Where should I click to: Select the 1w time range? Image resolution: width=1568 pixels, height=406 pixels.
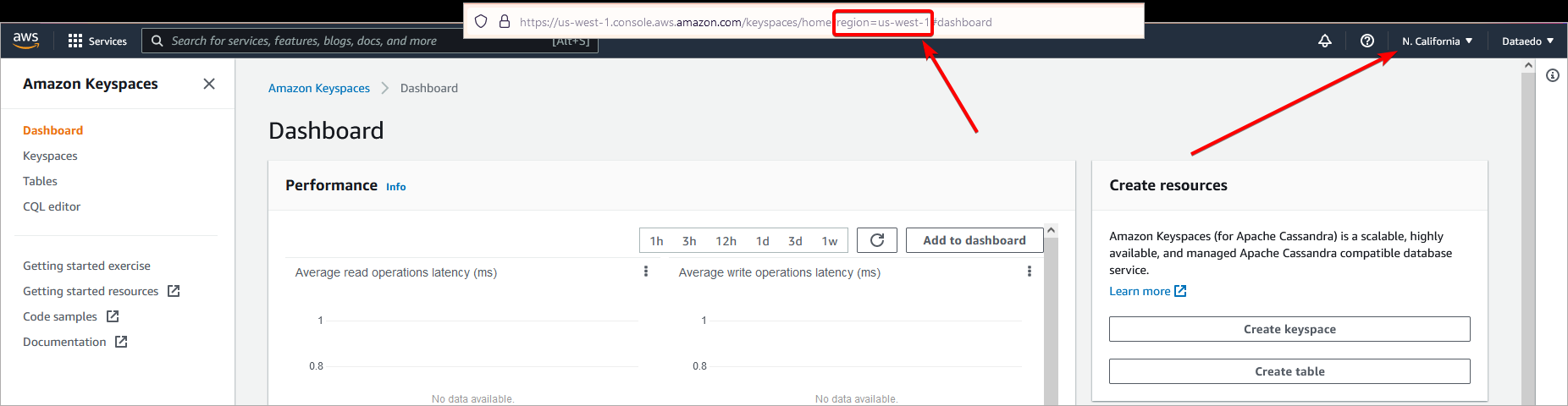(x=829, y=241)
